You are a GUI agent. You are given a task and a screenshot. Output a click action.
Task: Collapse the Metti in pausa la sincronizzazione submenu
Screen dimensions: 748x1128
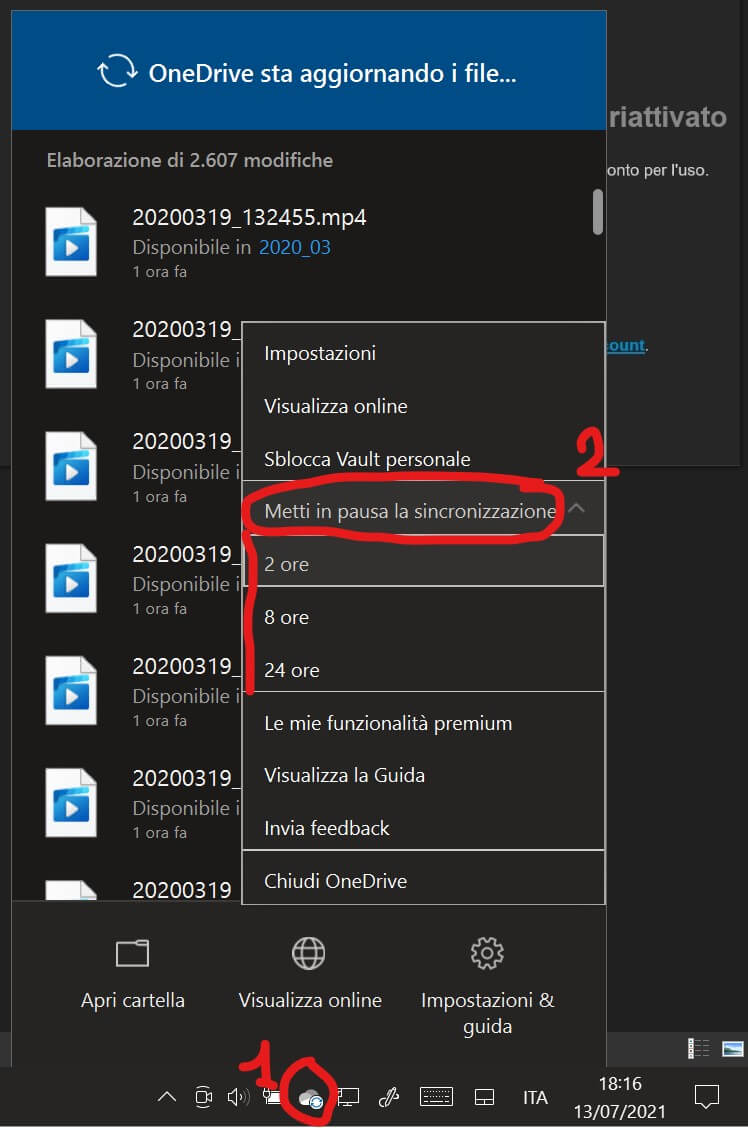point(576,510)
